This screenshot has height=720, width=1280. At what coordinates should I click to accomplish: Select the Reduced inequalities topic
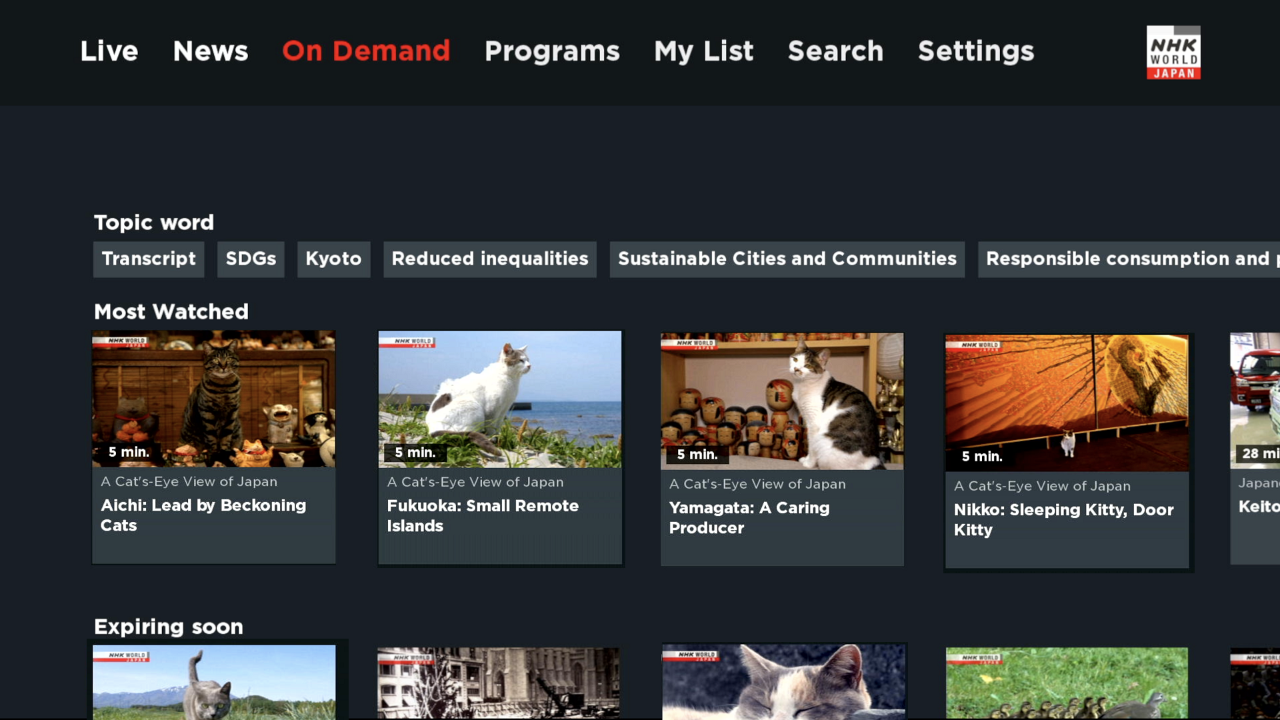point(489,259)
